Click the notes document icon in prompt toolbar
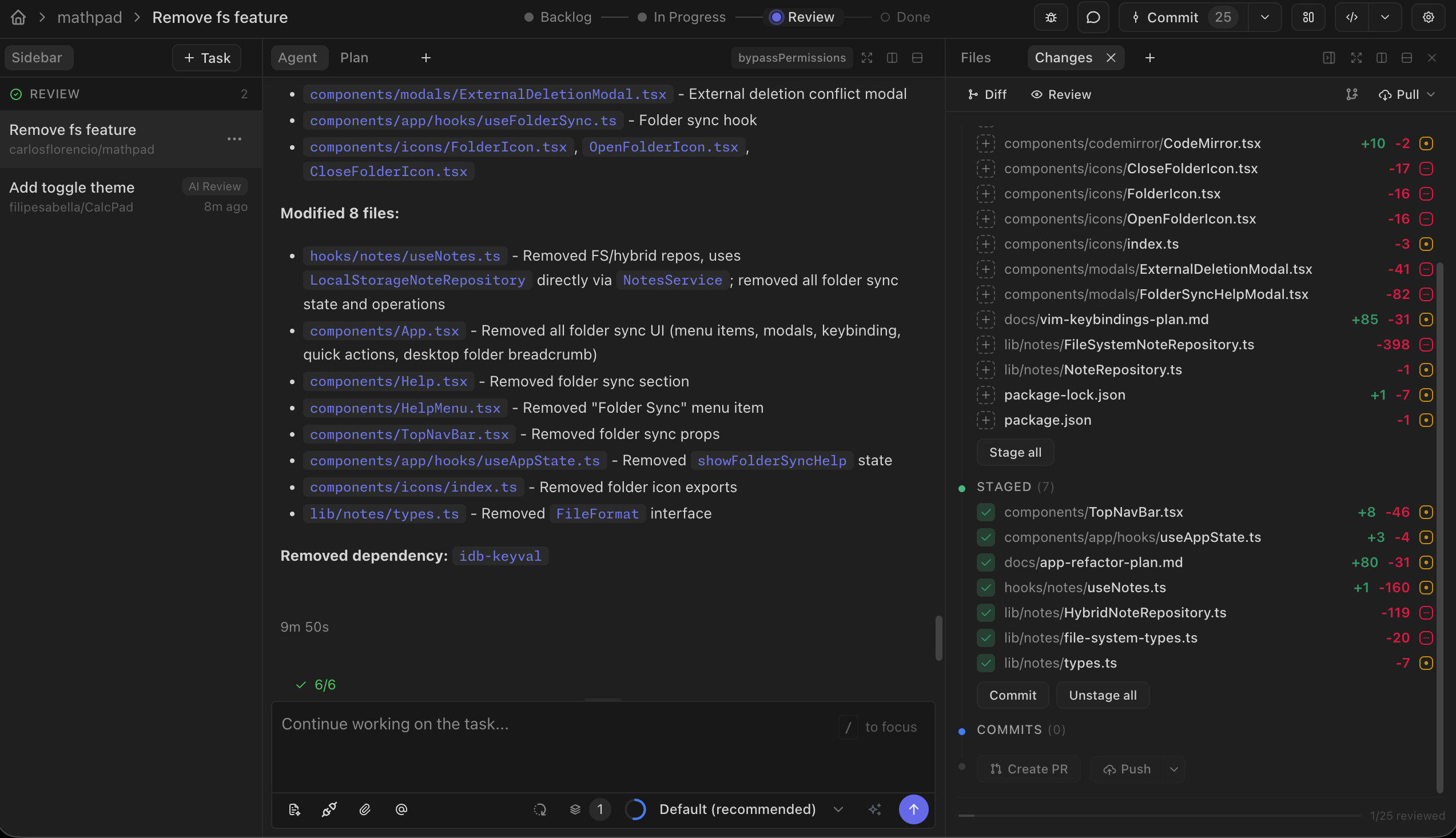 294,809
